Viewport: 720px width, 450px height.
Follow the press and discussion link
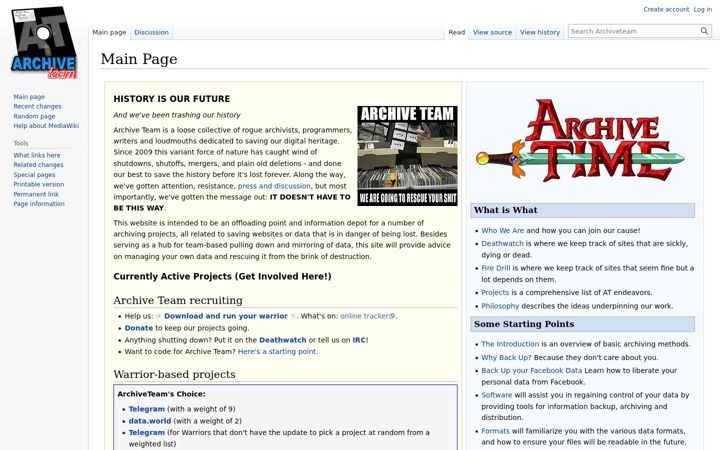click(x=274, y=186)
